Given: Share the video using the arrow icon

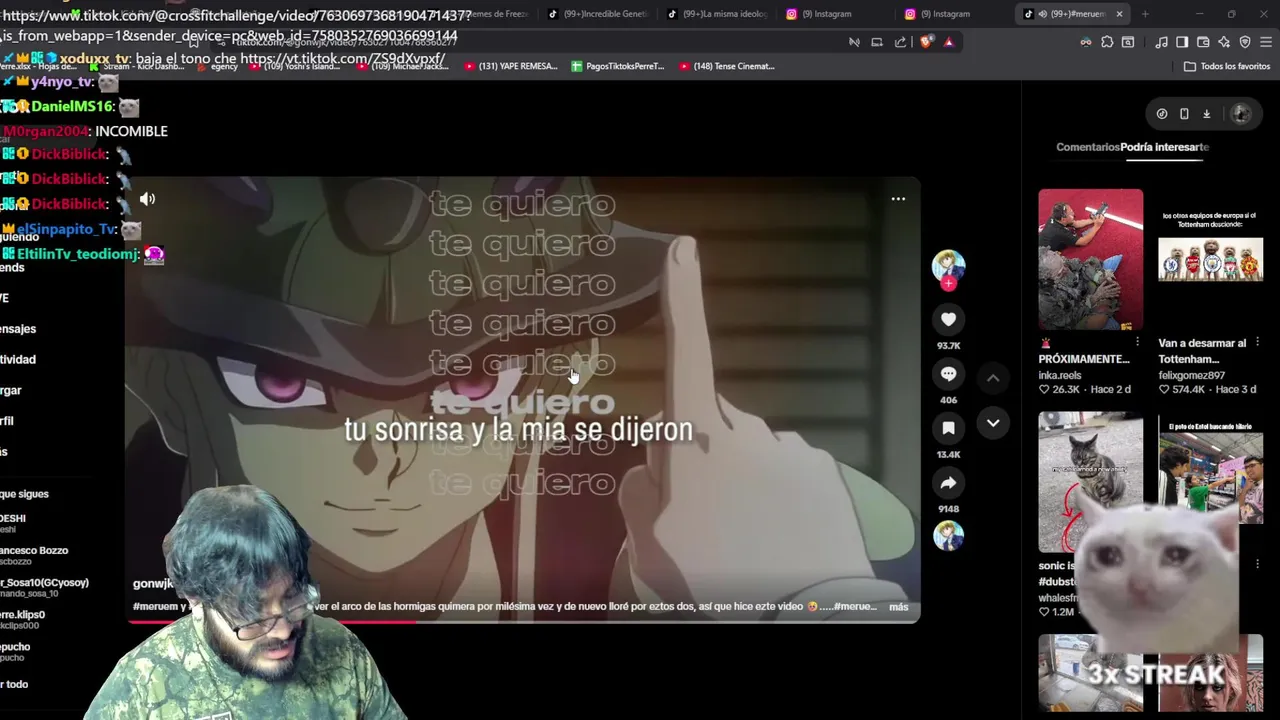Looking at the screenshot, I should pos(948,483).
